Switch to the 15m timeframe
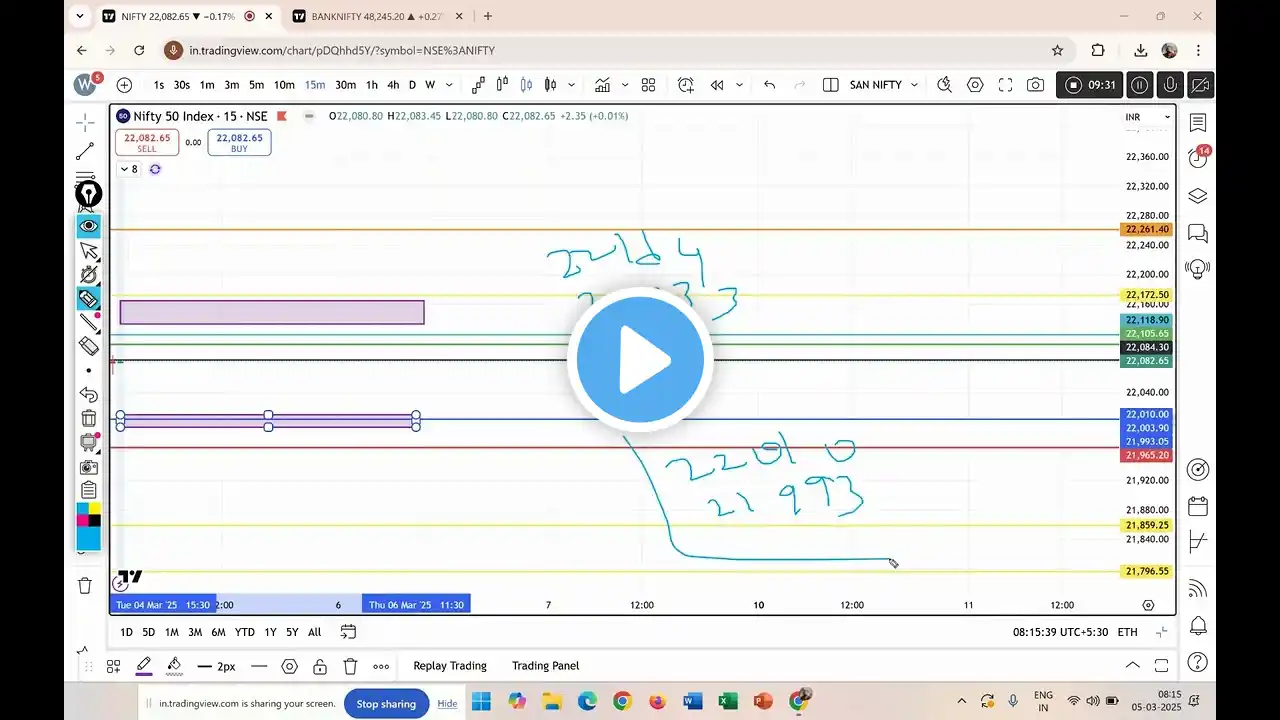 (x=315, y=85)
